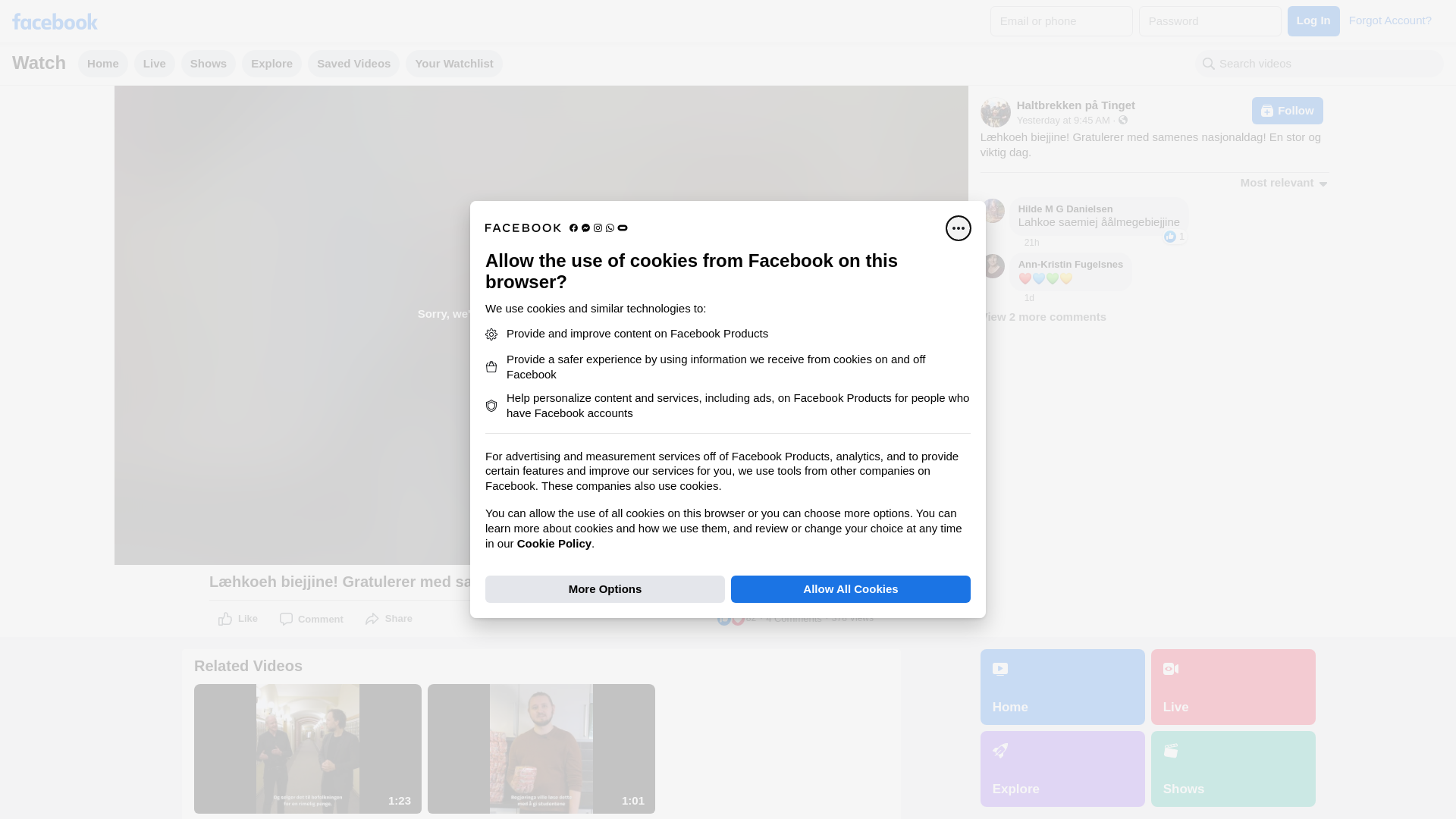Screen dimensions: 1456x819
Task: Click the Share arrow icon
Action: (372, 620)
